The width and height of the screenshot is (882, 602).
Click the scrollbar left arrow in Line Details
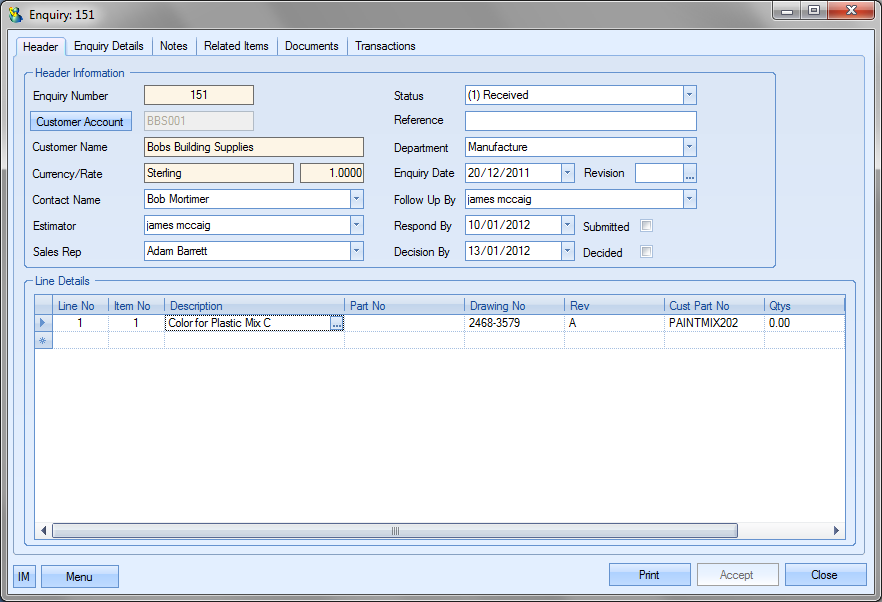[44, 530]
